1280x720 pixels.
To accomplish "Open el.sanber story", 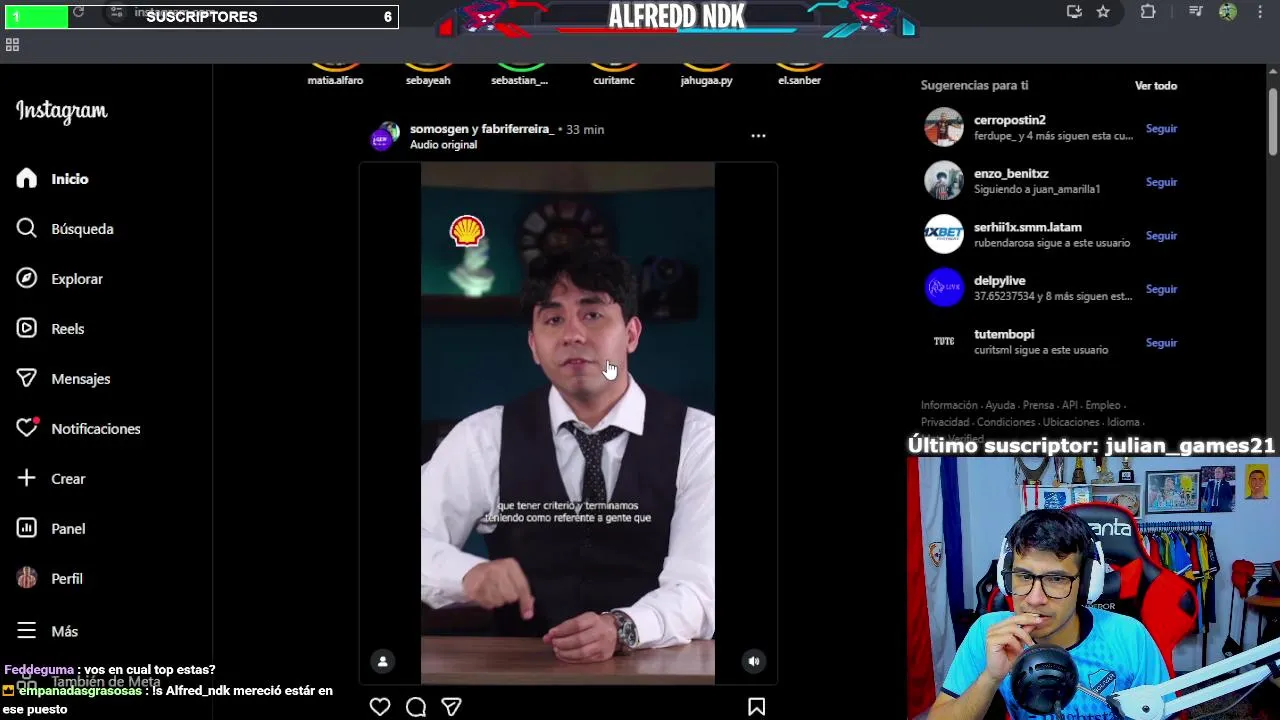I will (800, 74).
